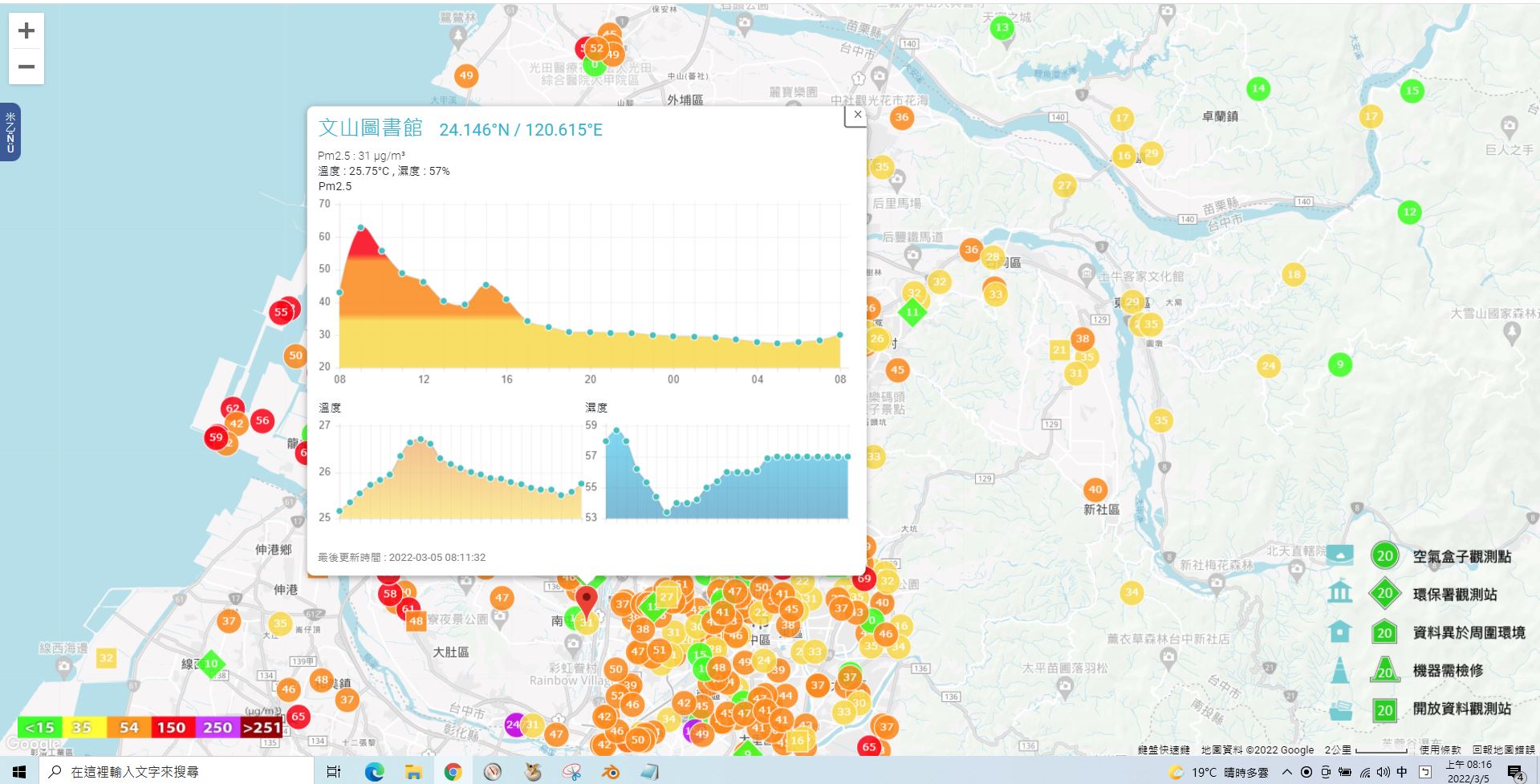
Task: Toggle 空氣盒子觀測點 layer icon in legend
Action: [1340, 555]
